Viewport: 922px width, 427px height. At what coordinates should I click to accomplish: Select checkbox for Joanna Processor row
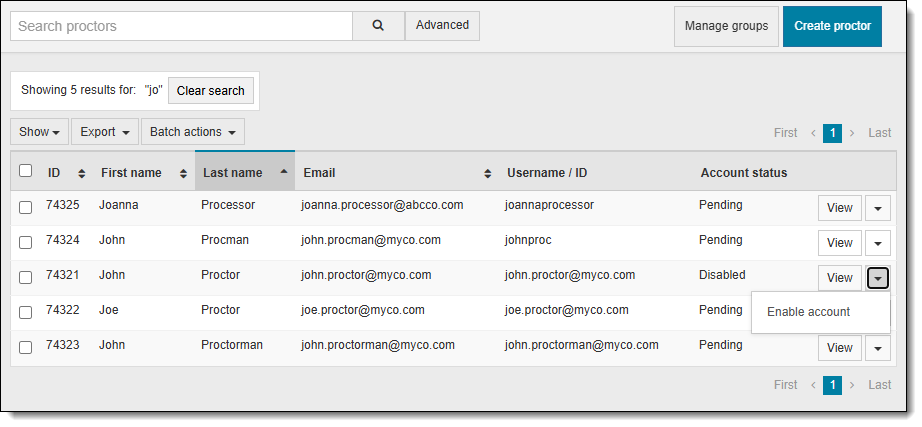tap(26, 207)
